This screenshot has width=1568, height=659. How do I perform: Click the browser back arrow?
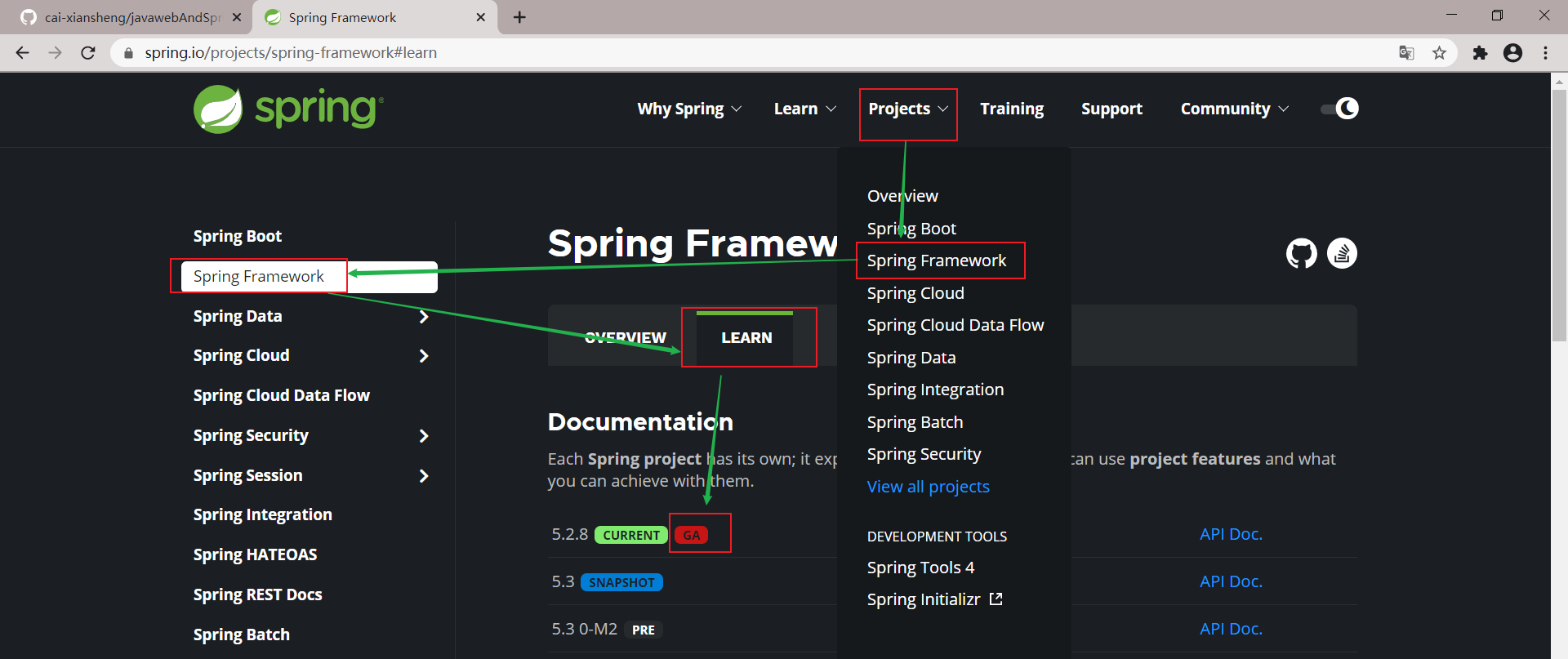[23, 53]
